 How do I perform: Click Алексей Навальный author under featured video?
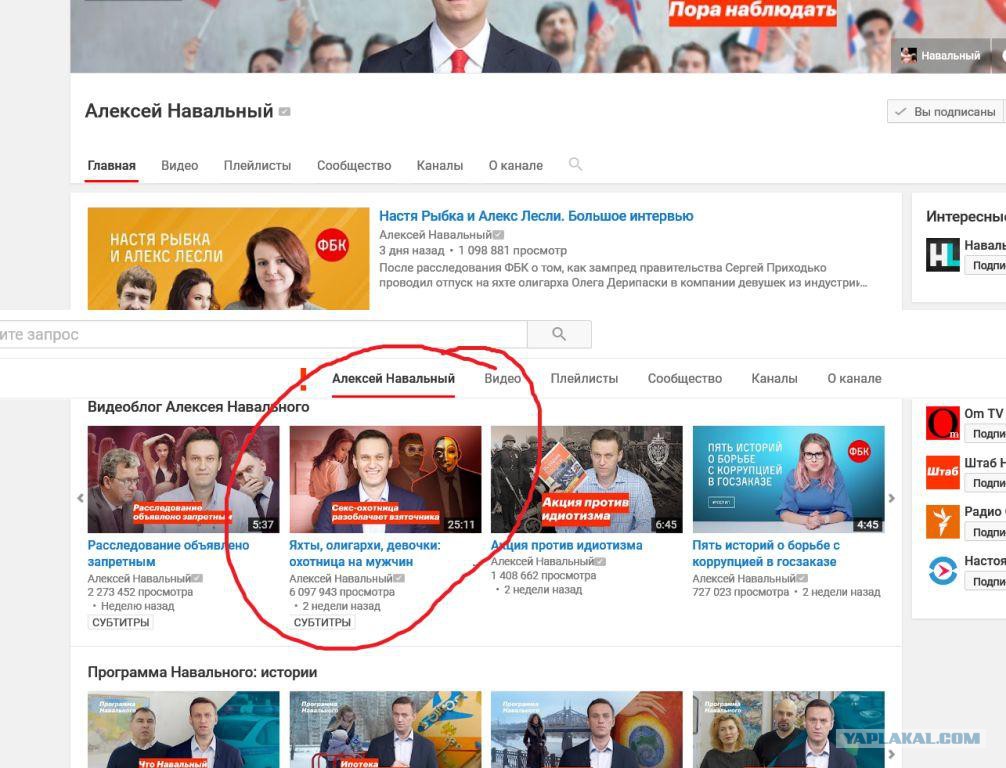pyautogui.click(x=435, y=235)
